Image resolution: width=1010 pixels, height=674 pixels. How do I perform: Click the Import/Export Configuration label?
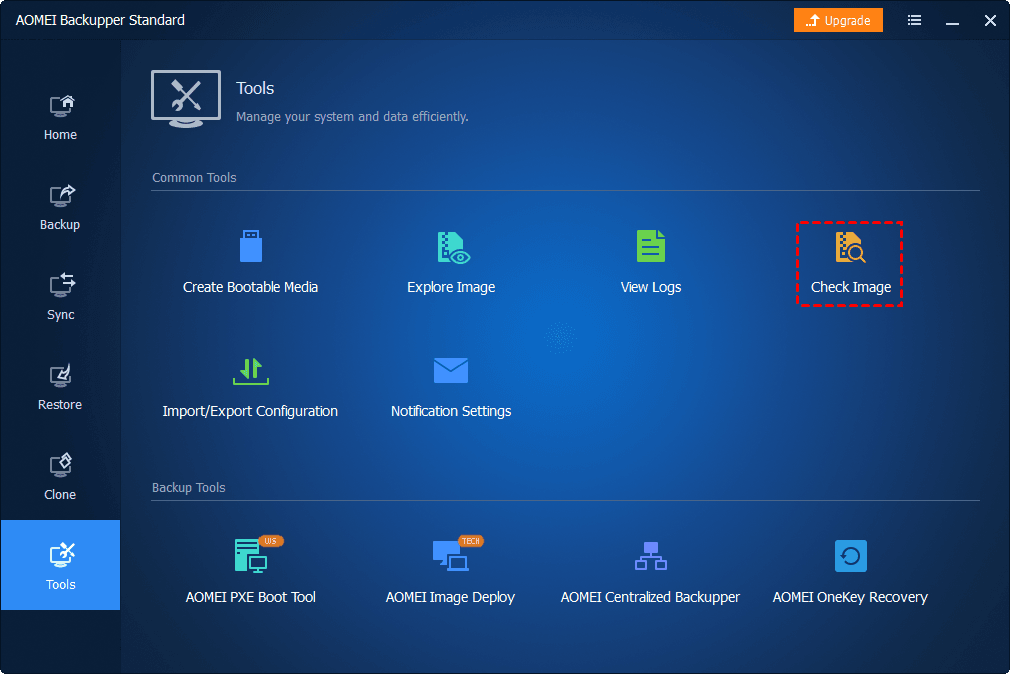[x=250, y=411]
